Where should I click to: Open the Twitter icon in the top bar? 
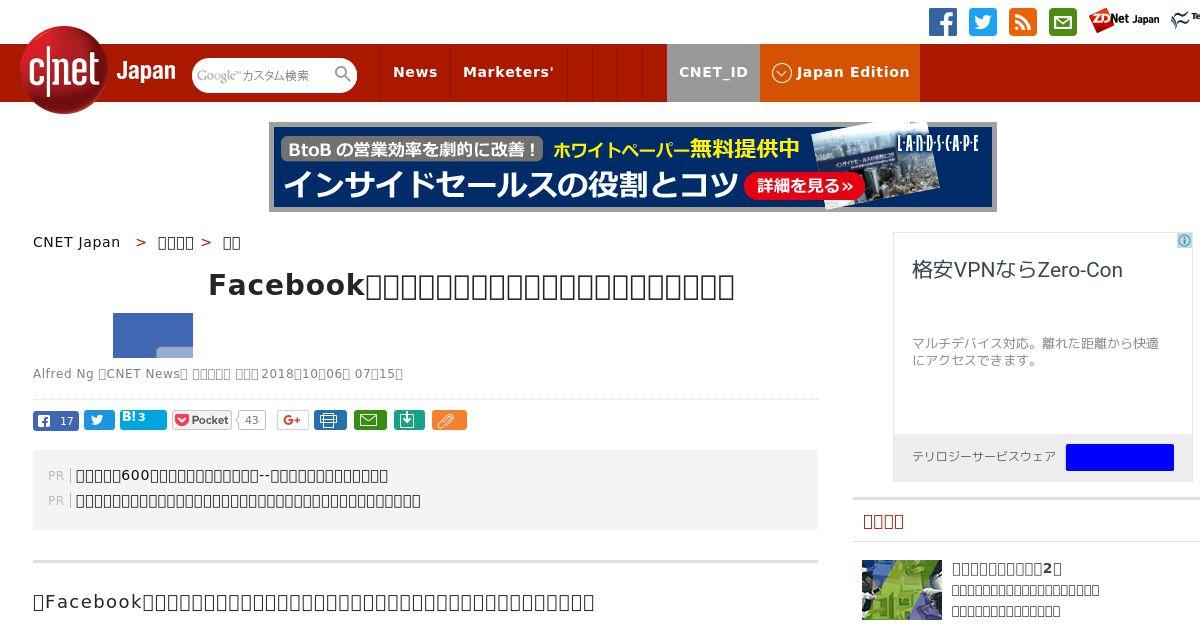click(x=983, y=22)
